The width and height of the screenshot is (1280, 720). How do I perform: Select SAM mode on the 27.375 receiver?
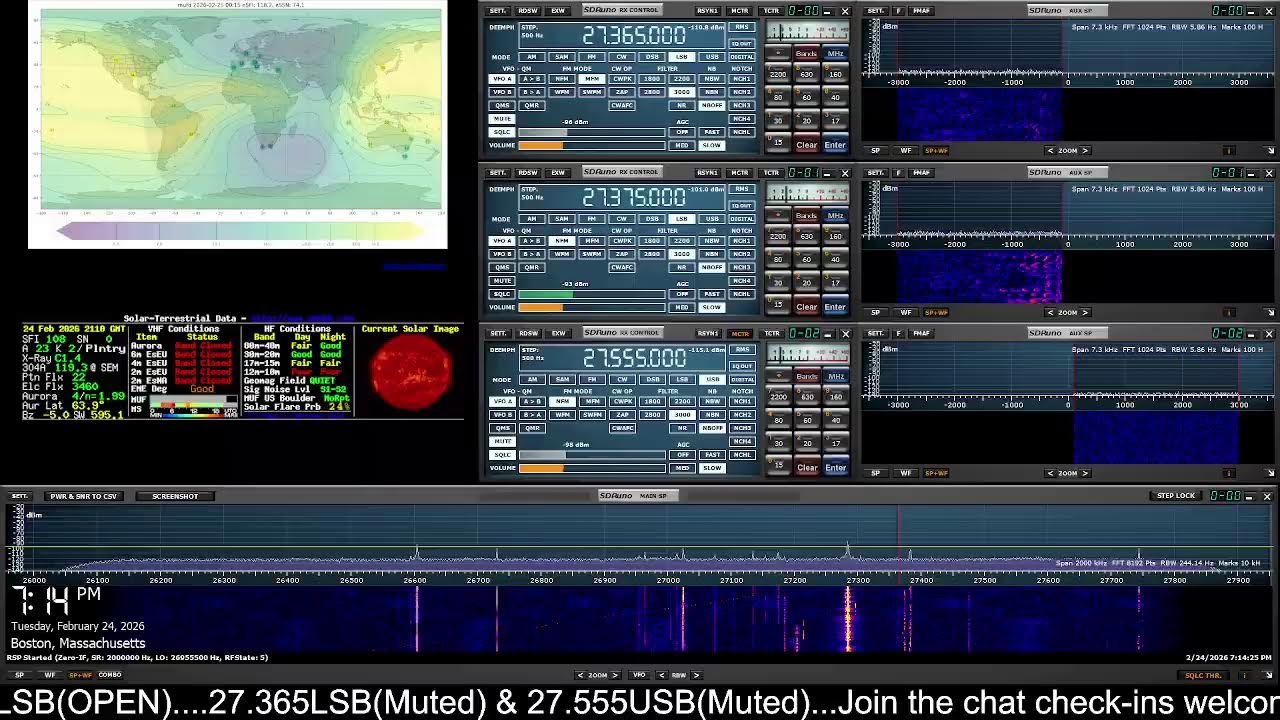coord(561,219)
